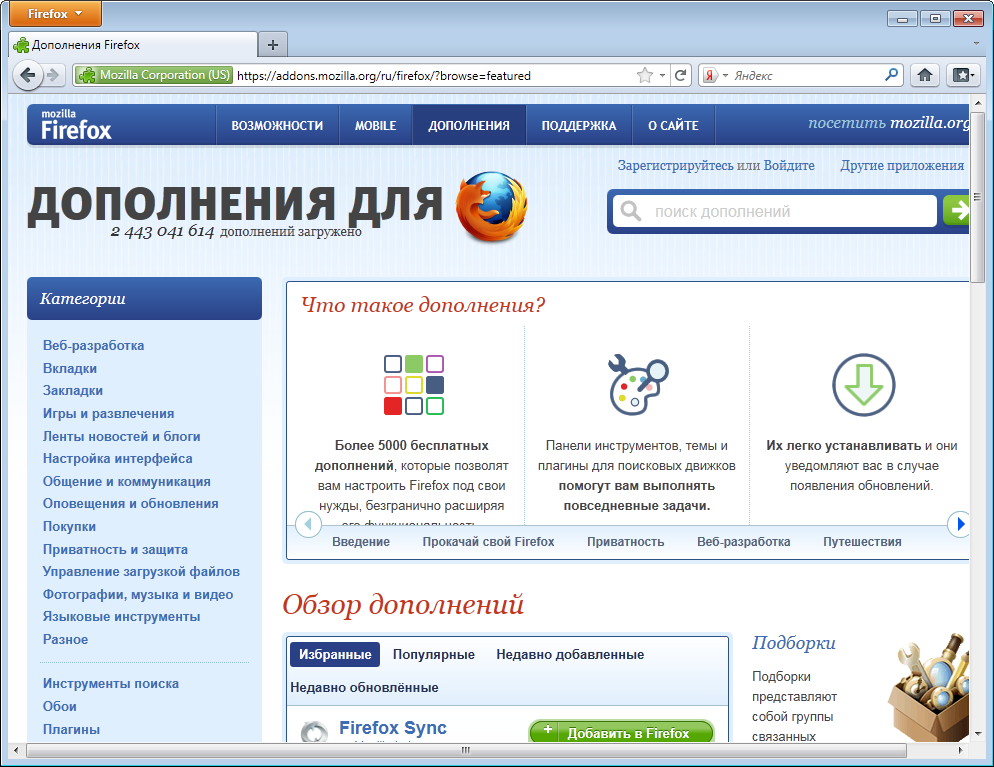Visit the посетить mozilla.org link
This screenshot has width=994, height=767.
pos(888,122)
